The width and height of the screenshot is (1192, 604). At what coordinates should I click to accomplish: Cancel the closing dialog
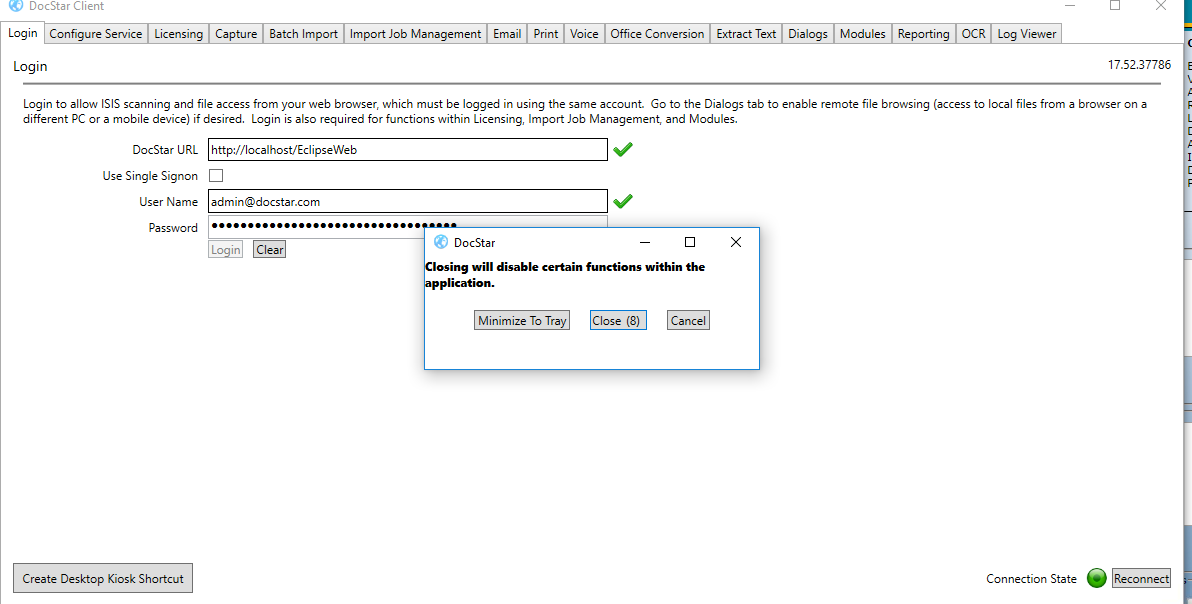click(688, 321)
